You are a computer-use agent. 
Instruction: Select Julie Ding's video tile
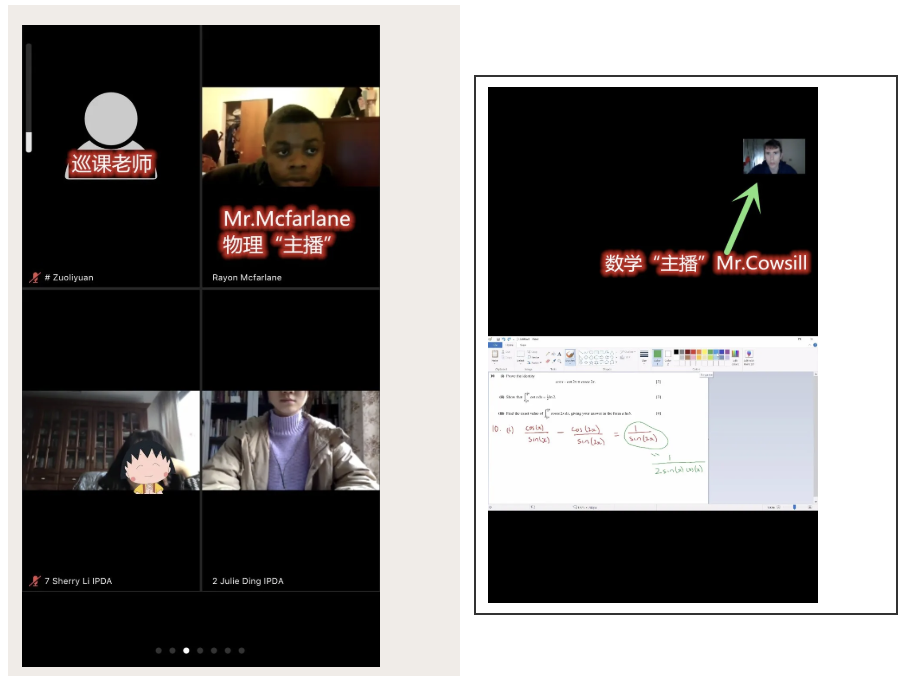coord(290,440)
